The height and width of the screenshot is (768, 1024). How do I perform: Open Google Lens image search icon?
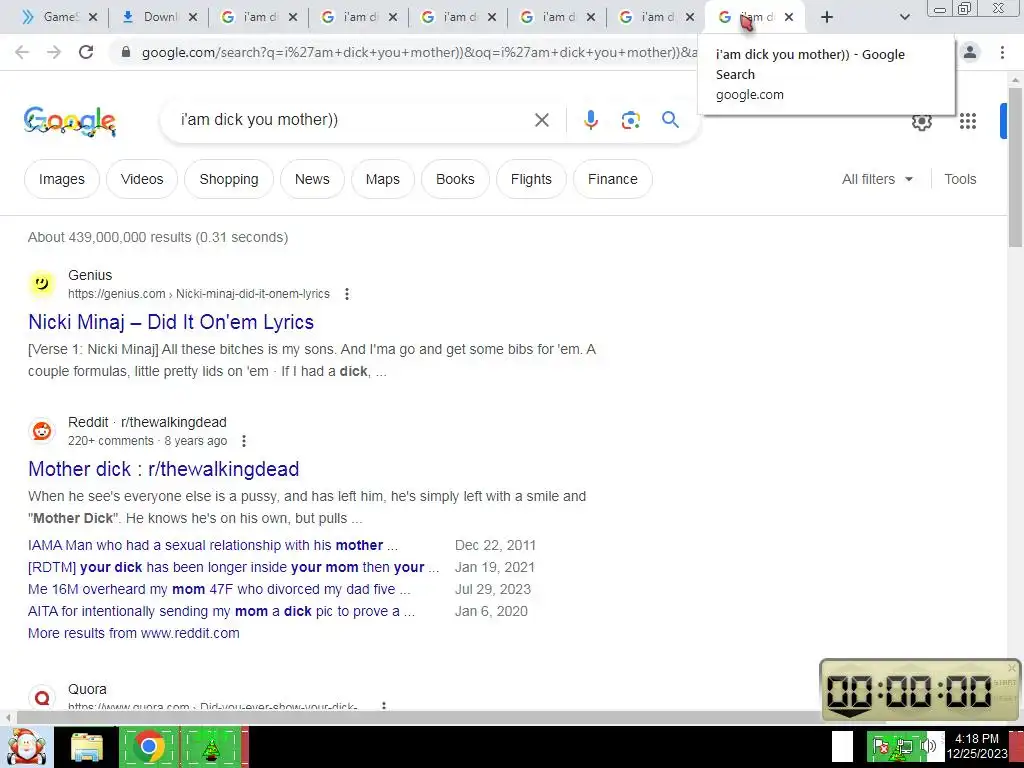click(x=630, y=120)
